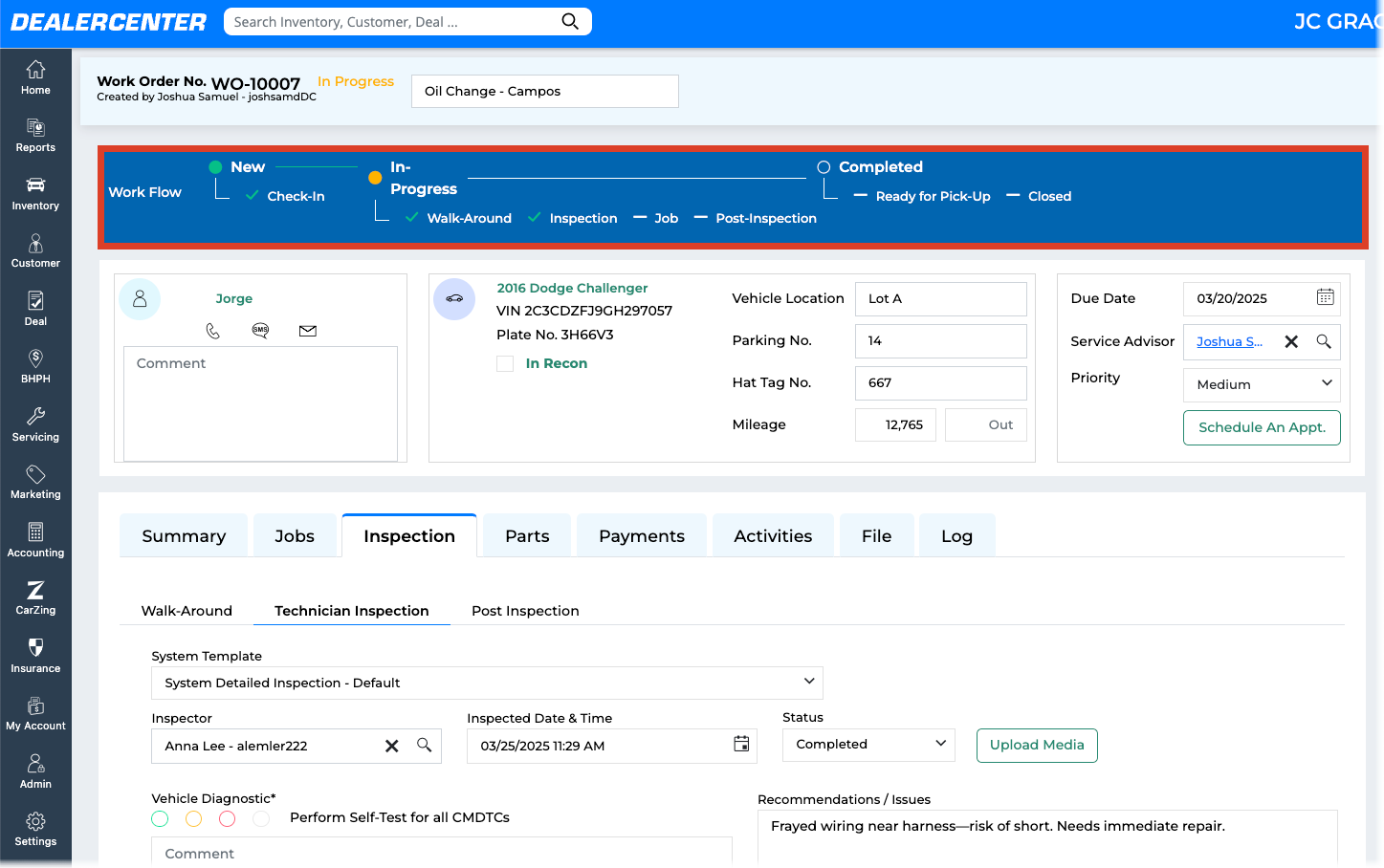Screen dimensions: 1384x868
Task: Open Home from the sidebar
Action: (35, 77)
